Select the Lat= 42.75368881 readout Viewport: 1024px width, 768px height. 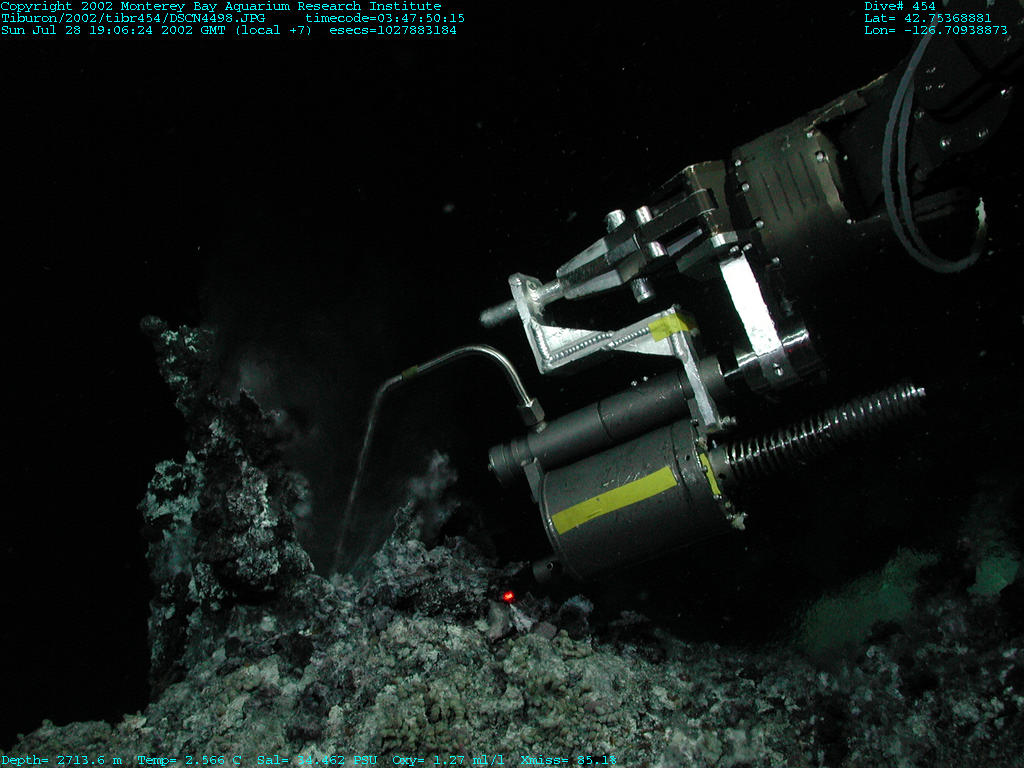pos(928,18)
